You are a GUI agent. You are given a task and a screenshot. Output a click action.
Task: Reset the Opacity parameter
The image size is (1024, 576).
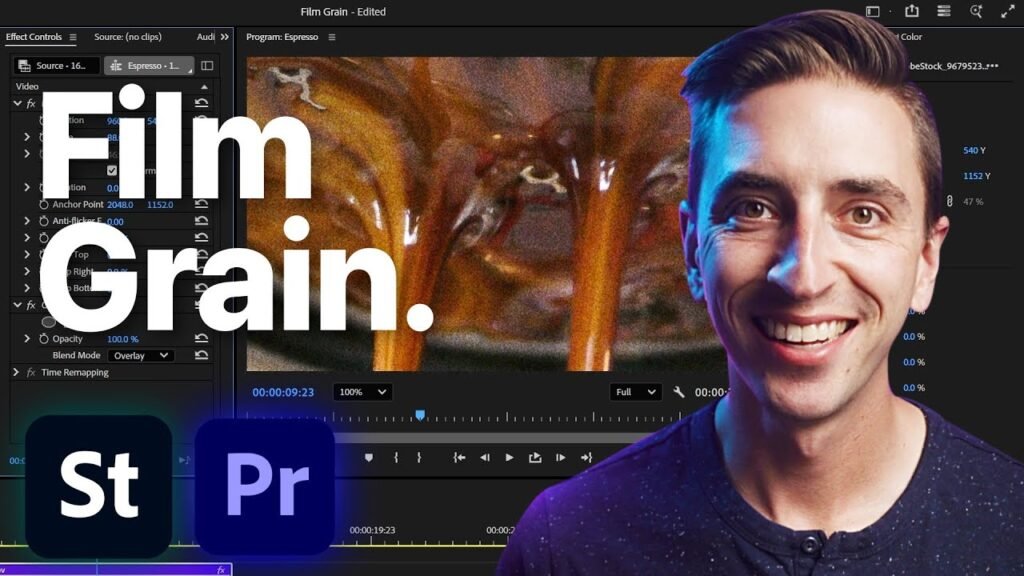202,338
